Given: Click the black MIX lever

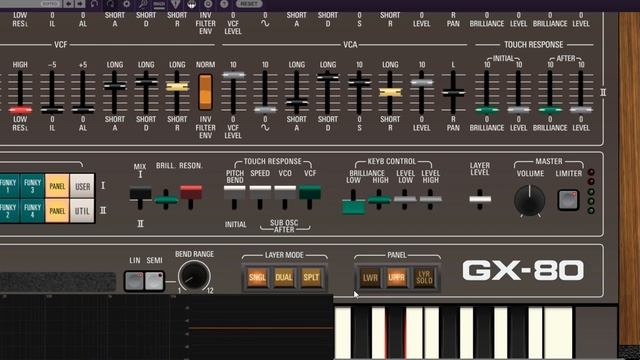Looking at the screenshot, I should [140, 193].
